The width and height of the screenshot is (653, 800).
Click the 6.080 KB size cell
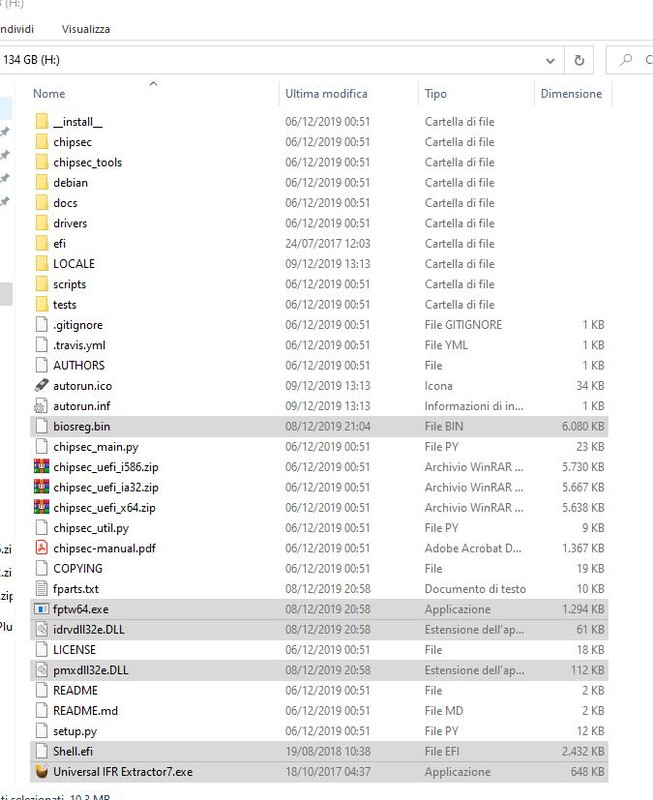point(583,426)
